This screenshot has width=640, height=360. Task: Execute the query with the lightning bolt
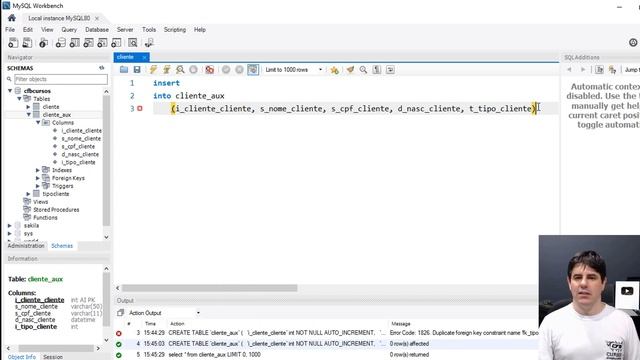[153, 70]
